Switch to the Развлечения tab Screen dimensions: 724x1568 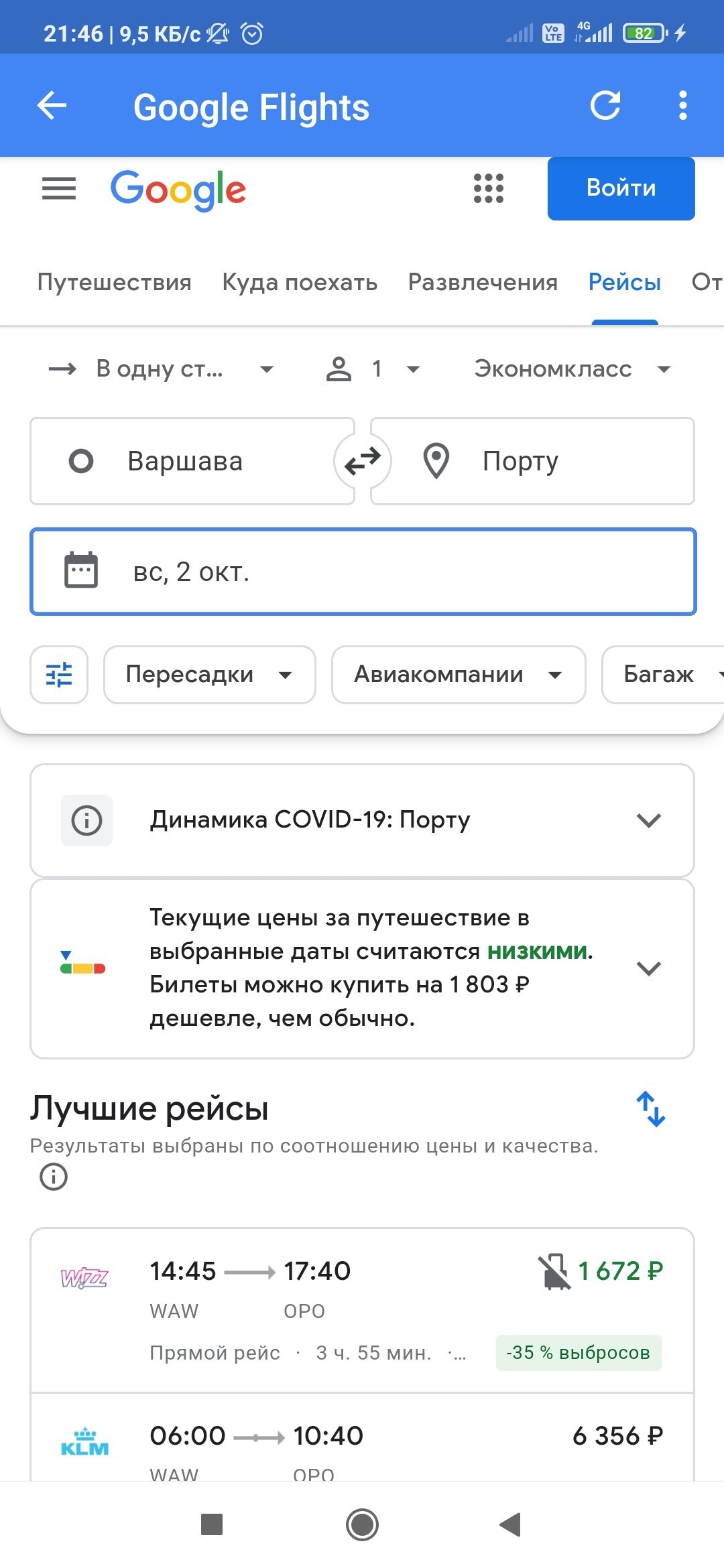(483, 282)
